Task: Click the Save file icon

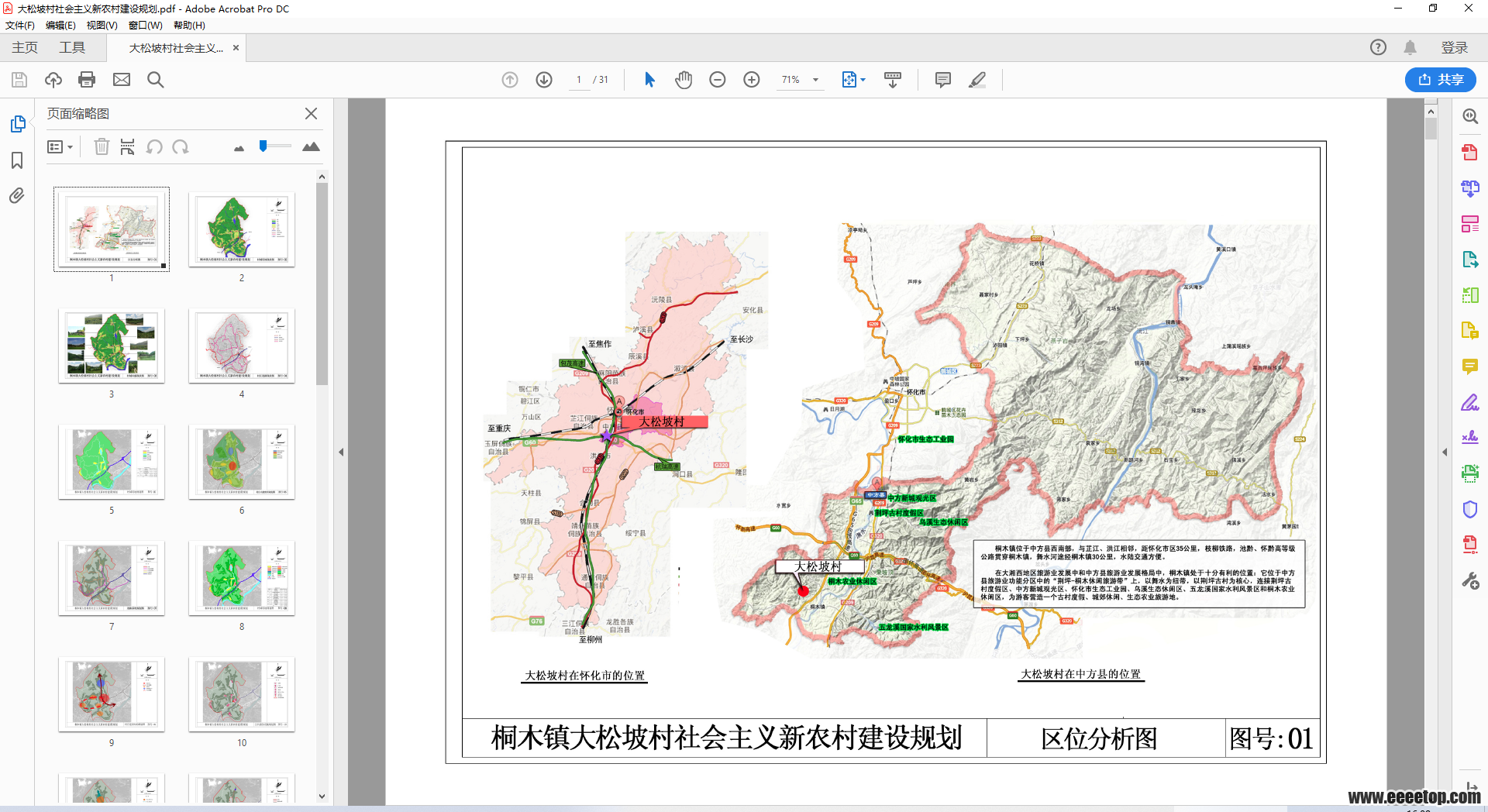Action: click(19, 80)
